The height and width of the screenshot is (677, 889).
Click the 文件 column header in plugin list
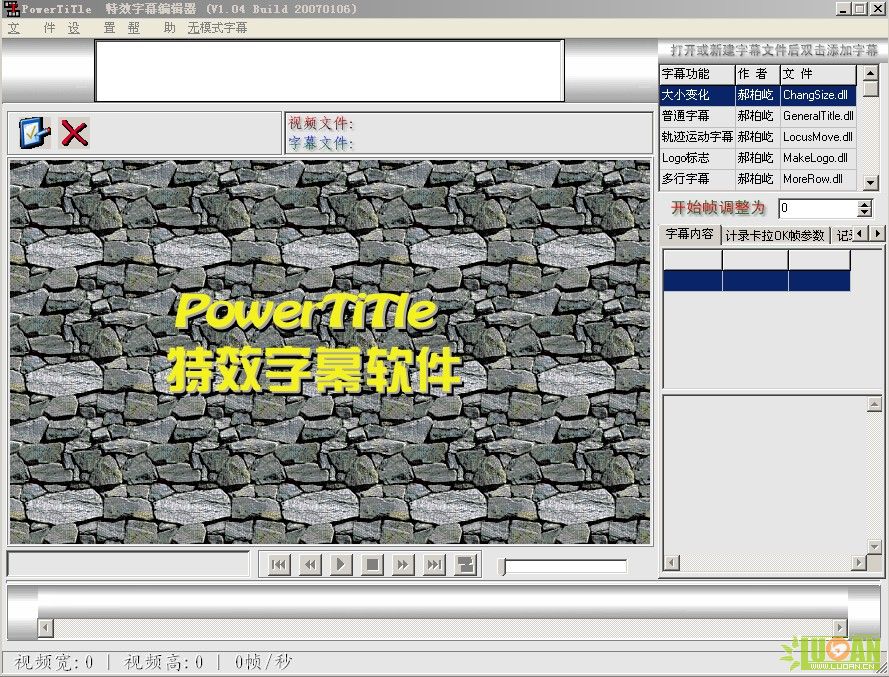818,74
